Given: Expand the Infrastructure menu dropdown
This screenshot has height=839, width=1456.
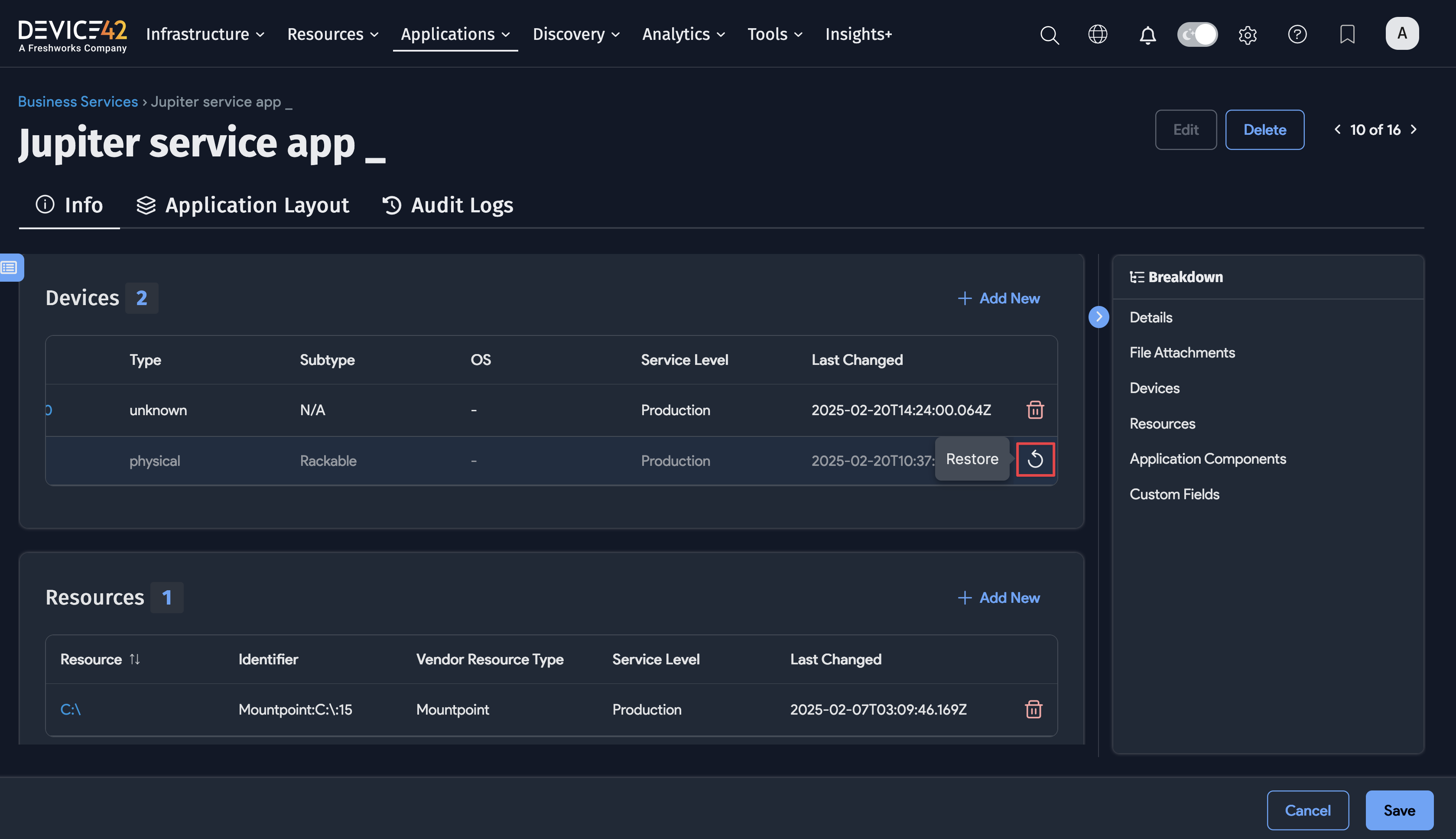Looking at the screenshot, I should pos(205,34).
